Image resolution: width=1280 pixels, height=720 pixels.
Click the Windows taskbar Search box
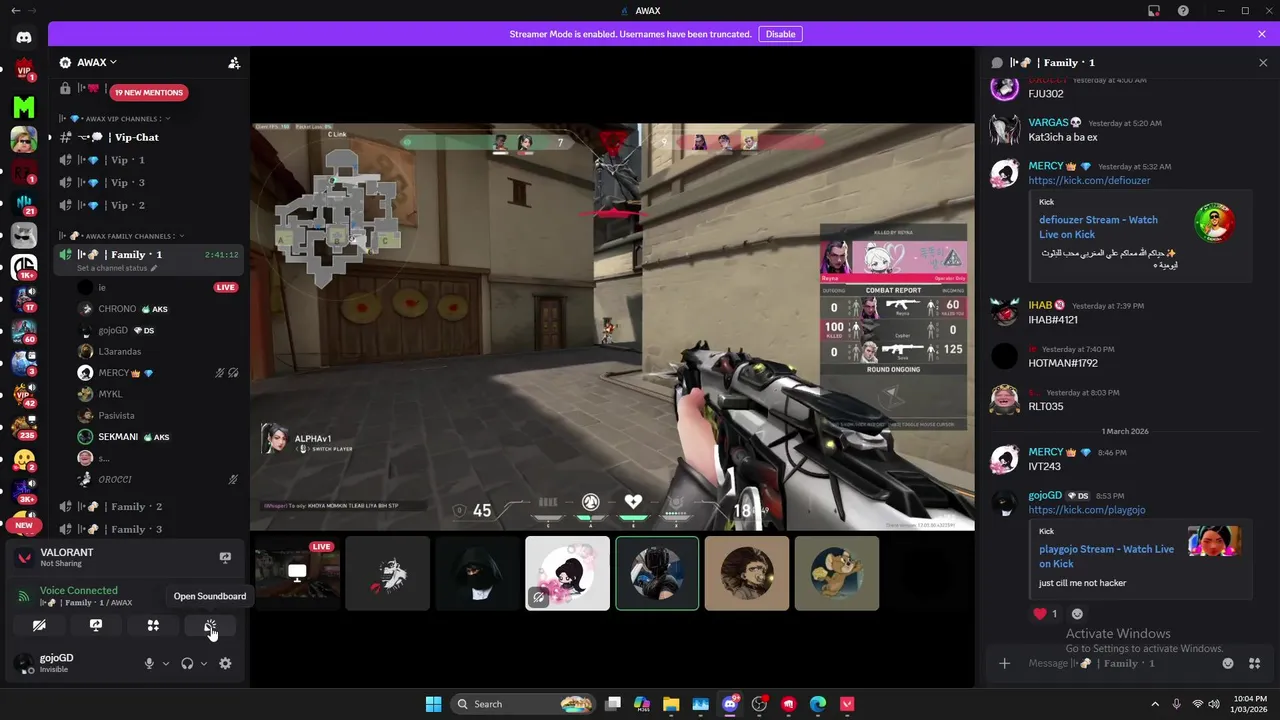click(x=521, y=704)
